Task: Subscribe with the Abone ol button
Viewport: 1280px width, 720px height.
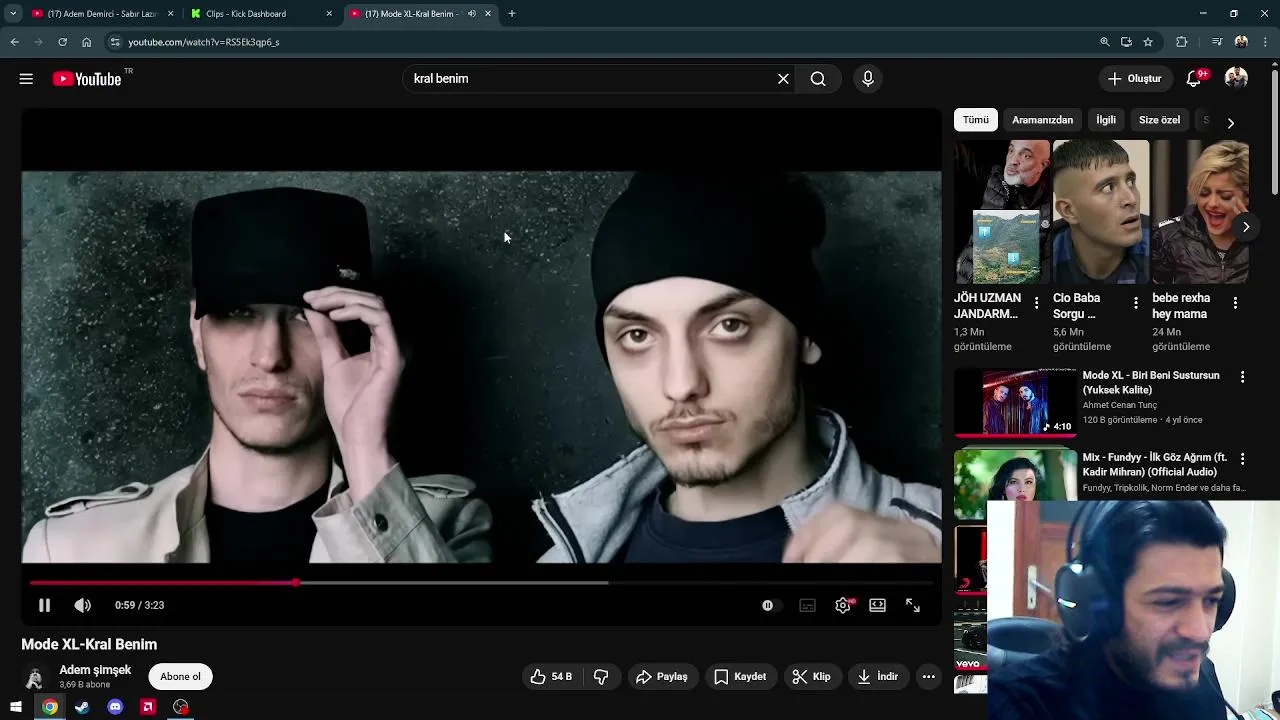Action: point(180,677)
